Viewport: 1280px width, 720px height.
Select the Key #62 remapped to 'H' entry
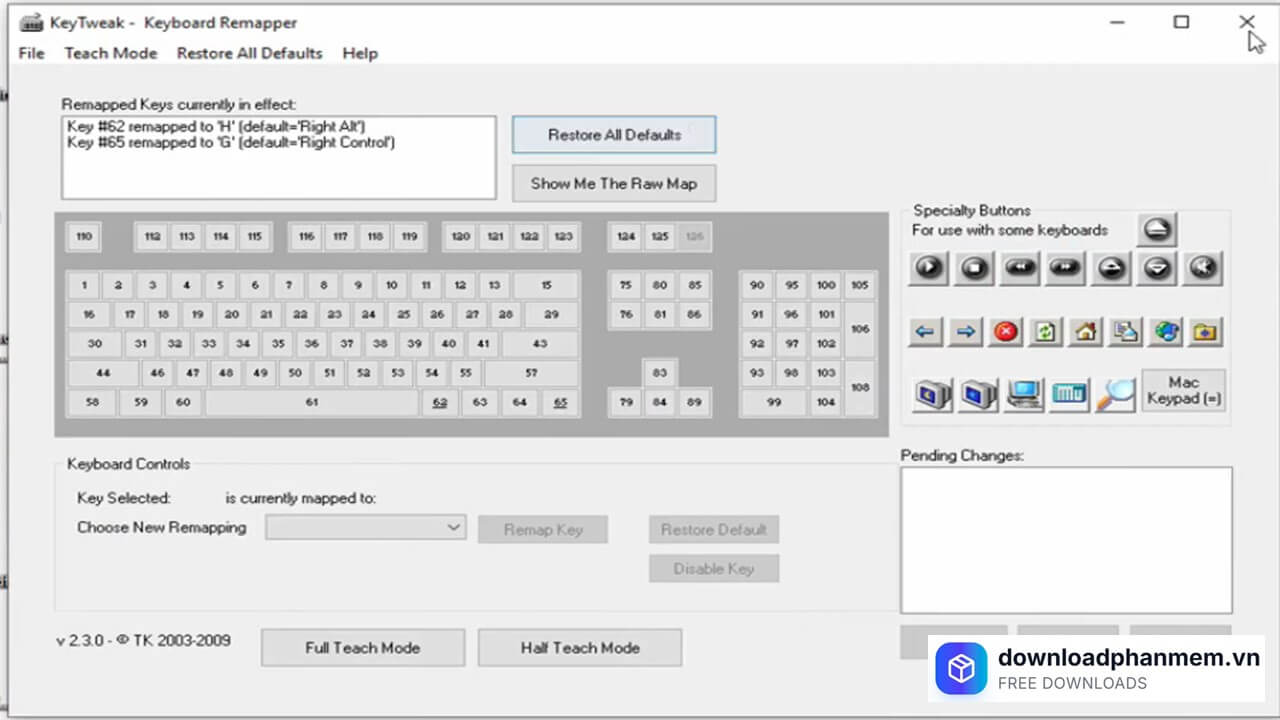pos(216,127)
